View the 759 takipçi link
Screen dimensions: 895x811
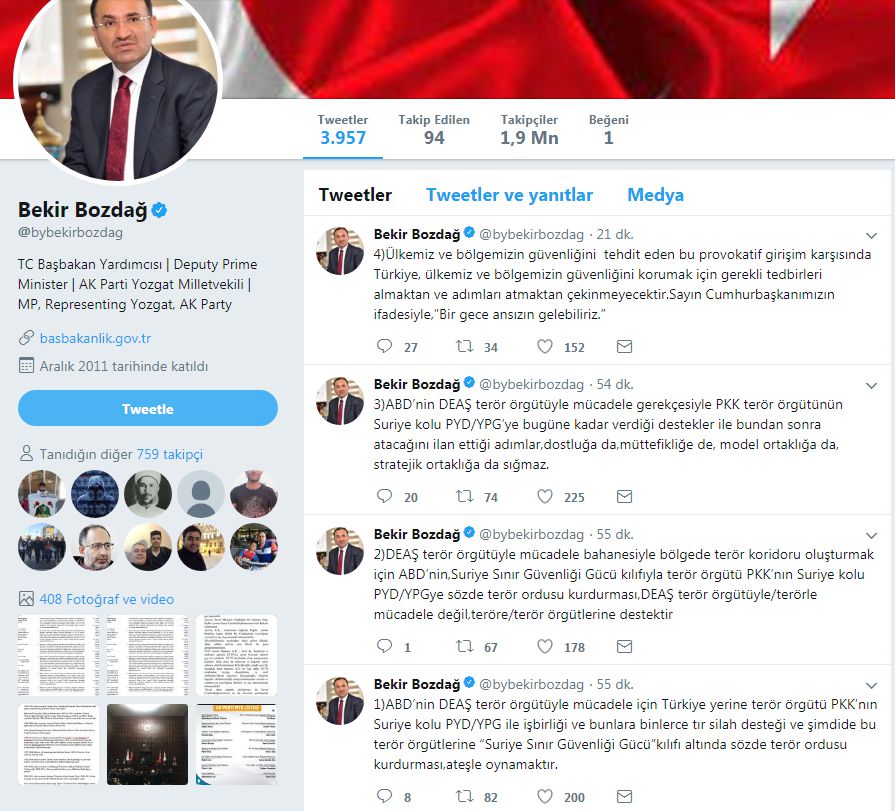click(170, 454)
